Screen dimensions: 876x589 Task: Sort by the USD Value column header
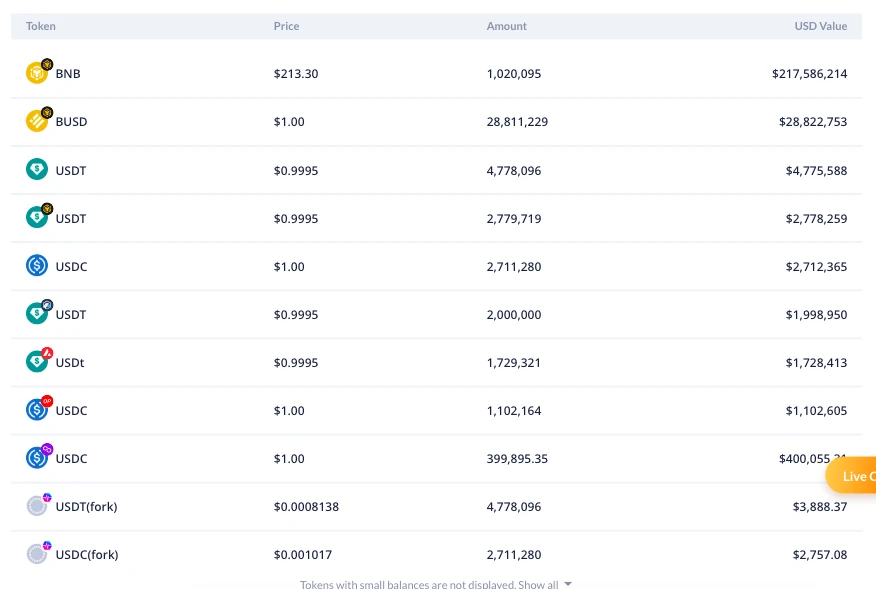coord(821,26)
